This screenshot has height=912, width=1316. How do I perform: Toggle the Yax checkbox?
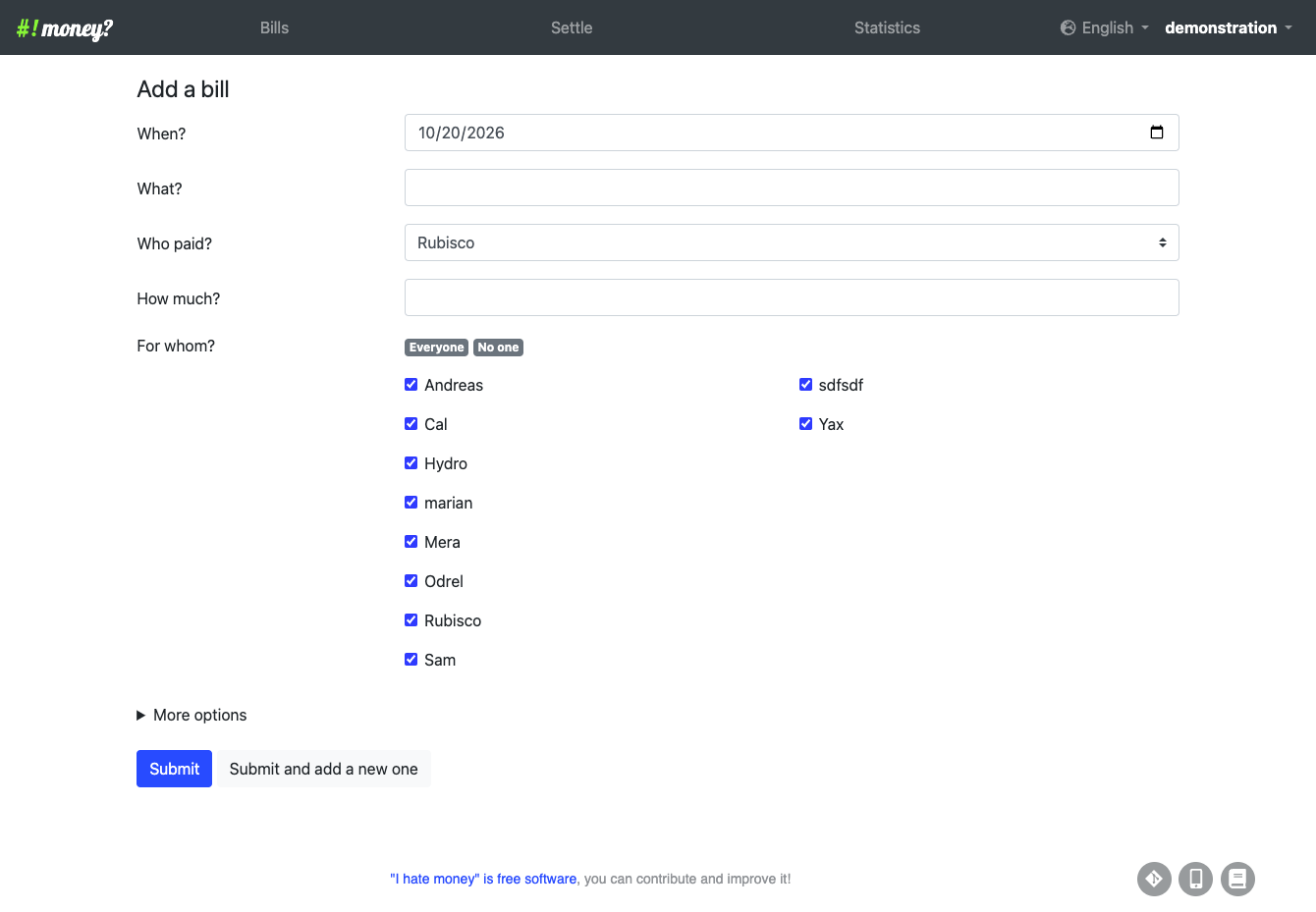click(806, 424)
